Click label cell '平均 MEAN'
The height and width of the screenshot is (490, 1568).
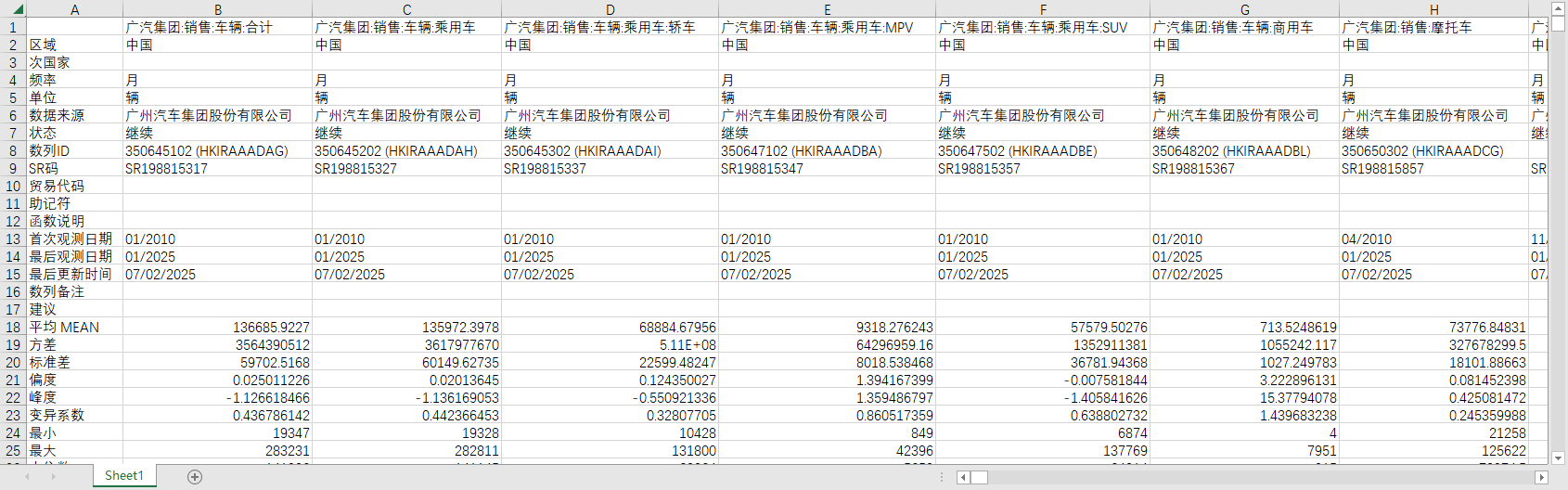point(74,327)
